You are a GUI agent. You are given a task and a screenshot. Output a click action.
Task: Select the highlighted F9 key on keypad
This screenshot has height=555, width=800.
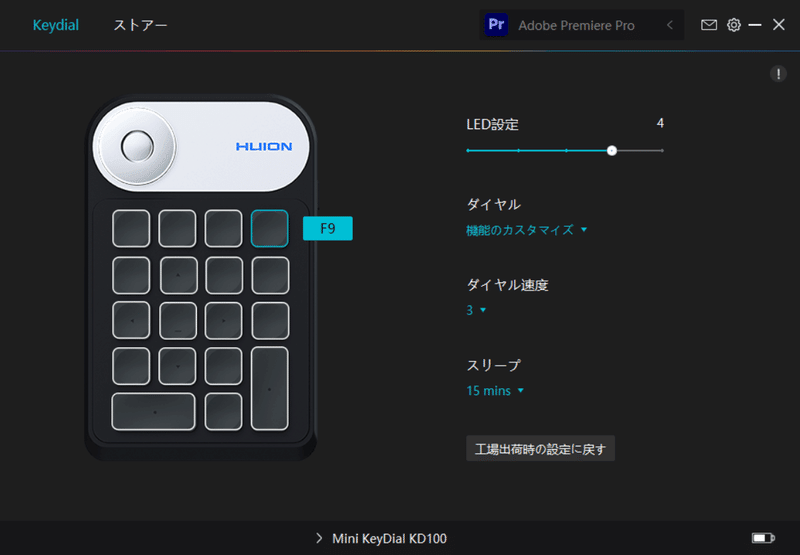click(269, 229)
